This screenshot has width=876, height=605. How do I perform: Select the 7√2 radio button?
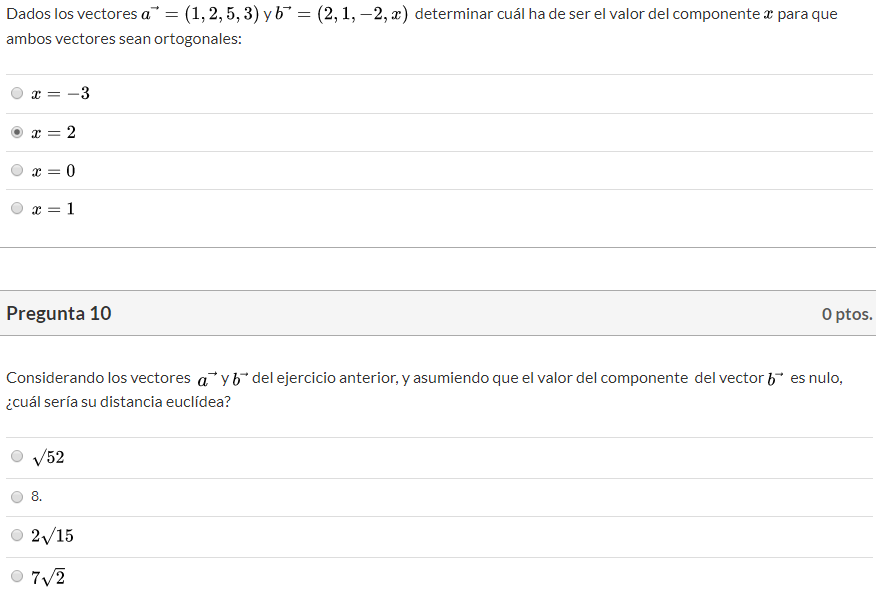(17, 575)
